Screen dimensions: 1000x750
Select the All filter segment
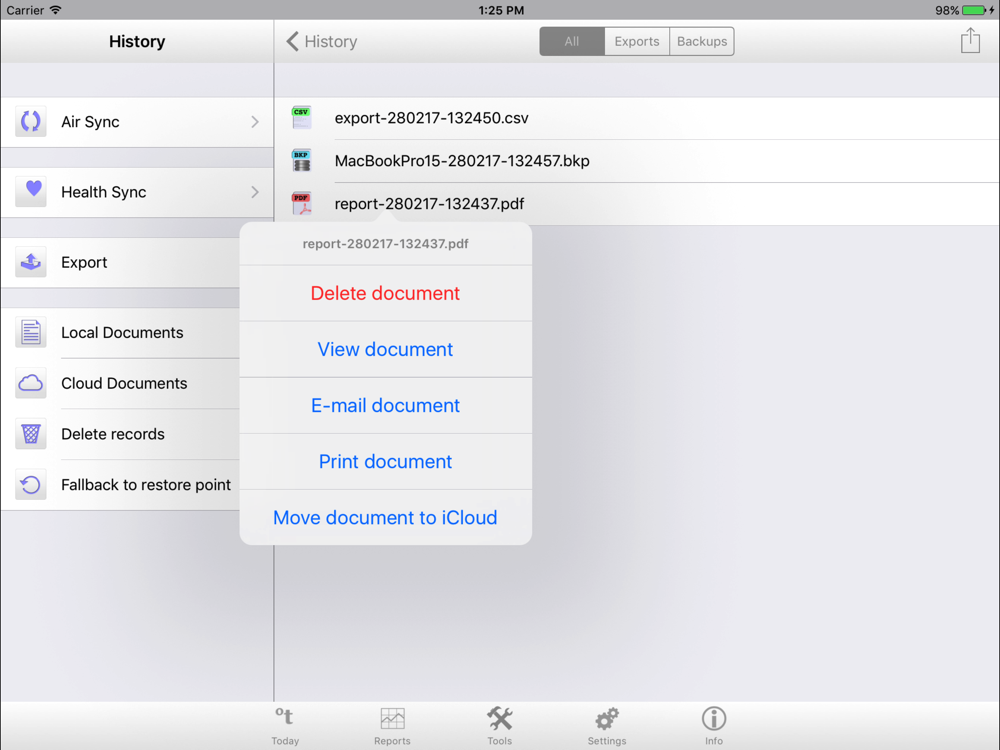(572, 41)
